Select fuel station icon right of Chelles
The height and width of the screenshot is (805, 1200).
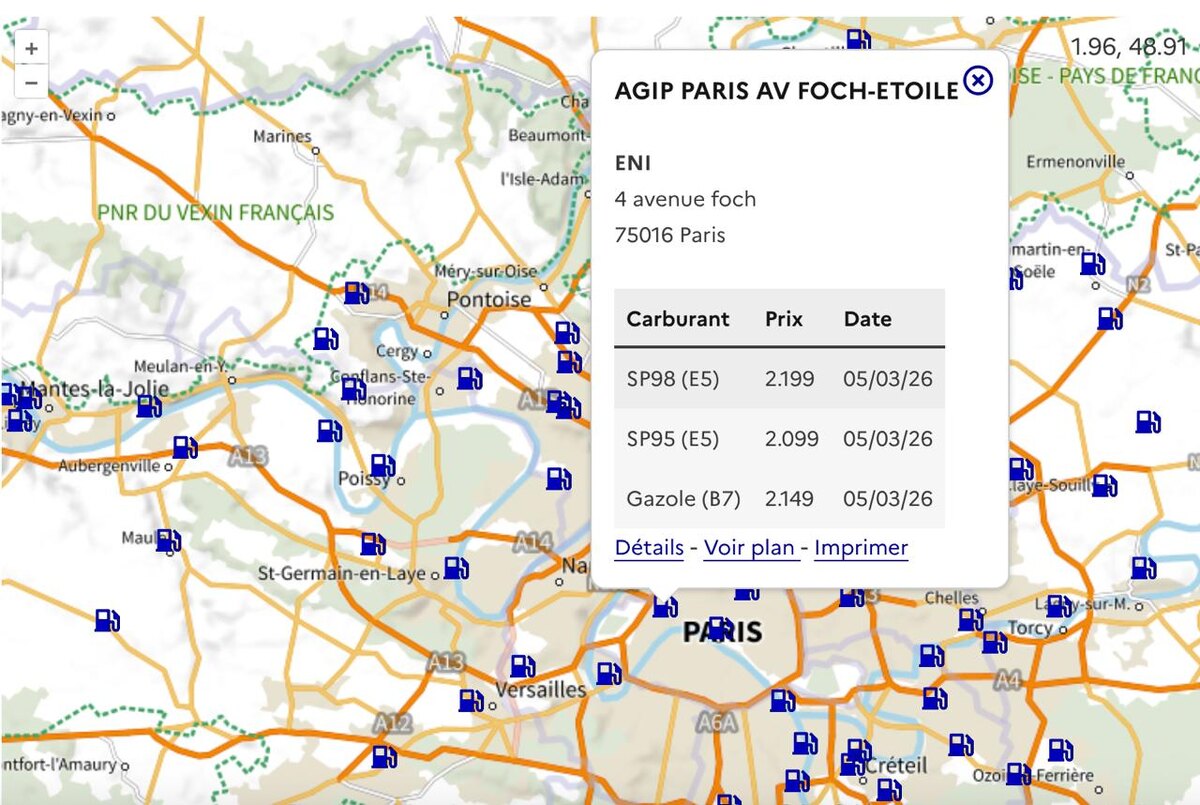pos(970,620)
